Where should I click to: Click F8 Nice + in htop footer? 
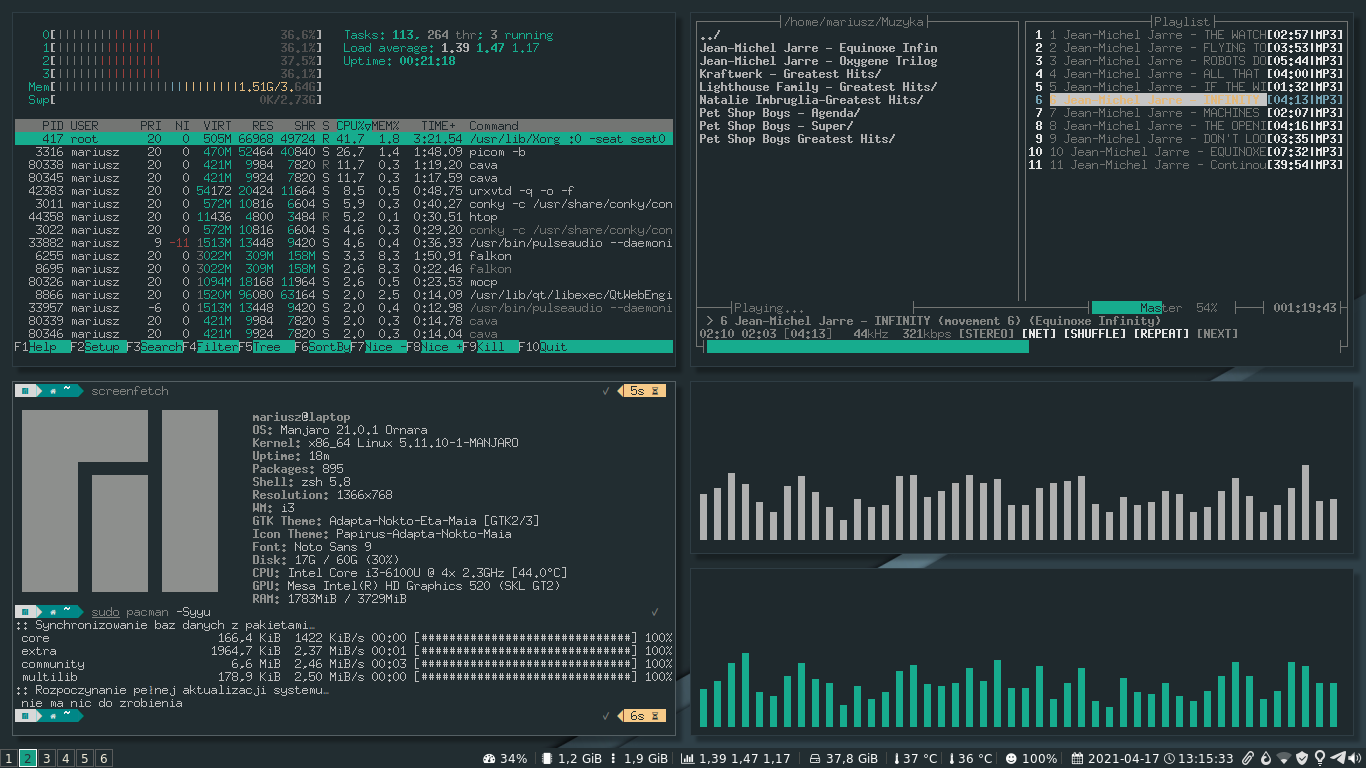pyautogui.click(x=434, y=347)
